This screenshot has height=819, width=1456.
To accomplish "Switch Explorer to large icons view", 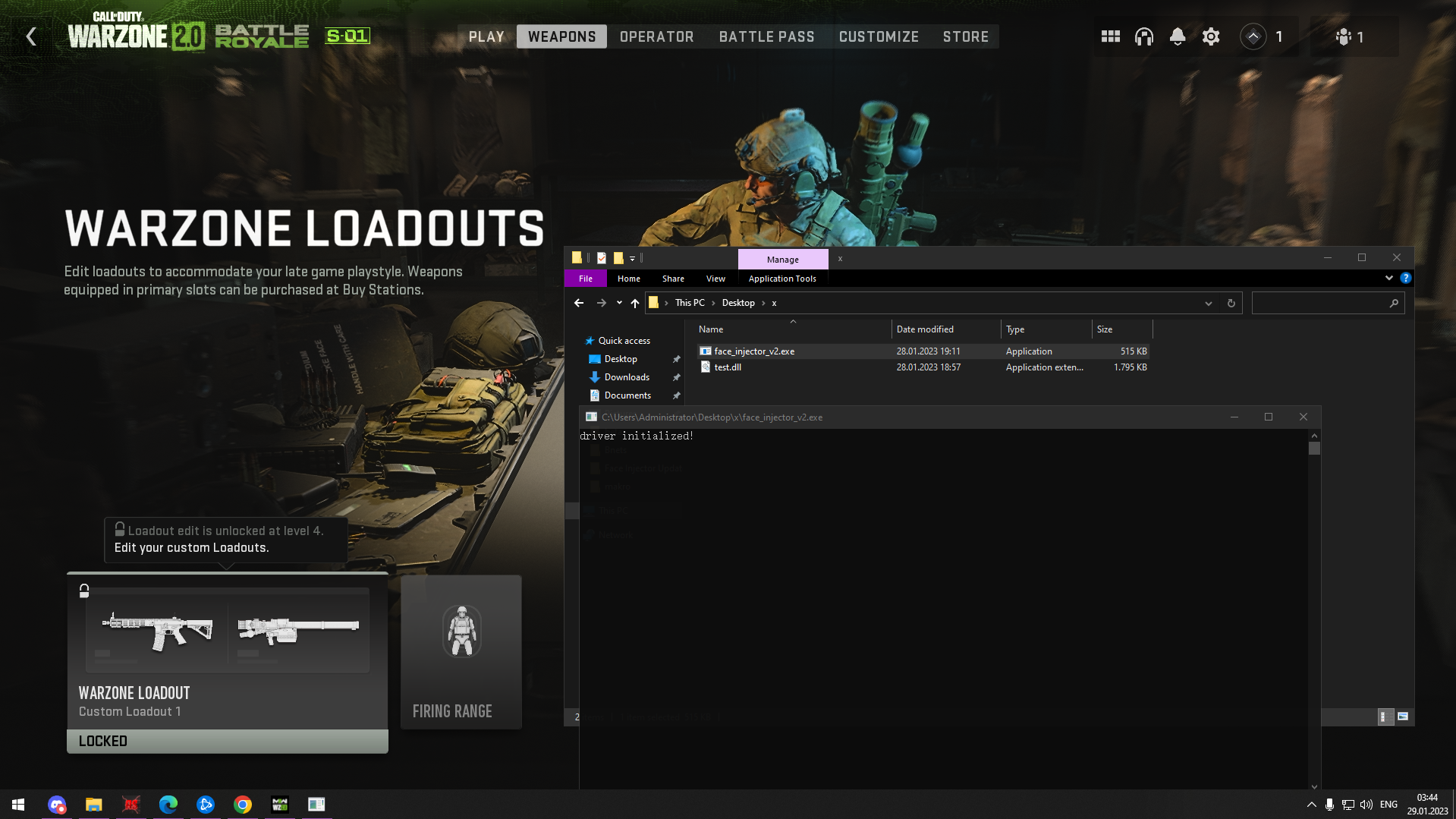I will [x=1403, y=717].
